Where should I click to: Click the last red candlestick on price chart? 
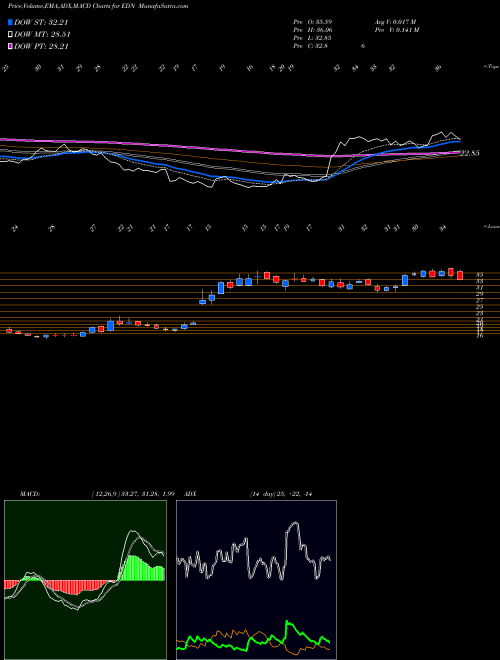460,276
